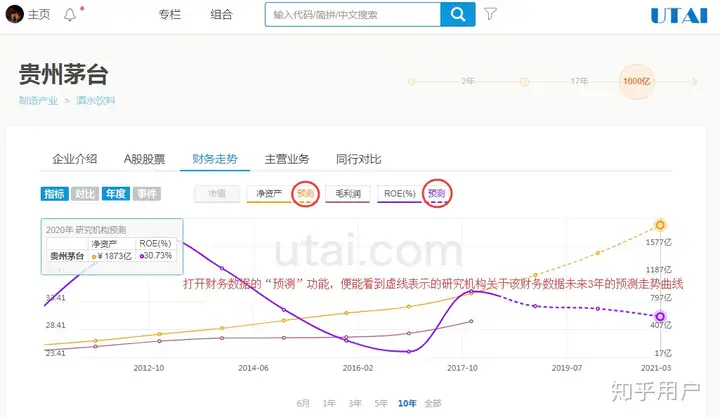Viewport: 720px width, 417px height.
Task: Switch to 财务走势 tab
Action: click(x=214, y=159)
